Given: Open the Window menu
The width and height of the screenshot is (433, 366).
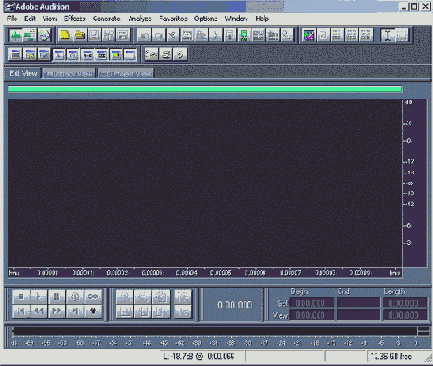Looking at the screenshot, I should (236, 19).
